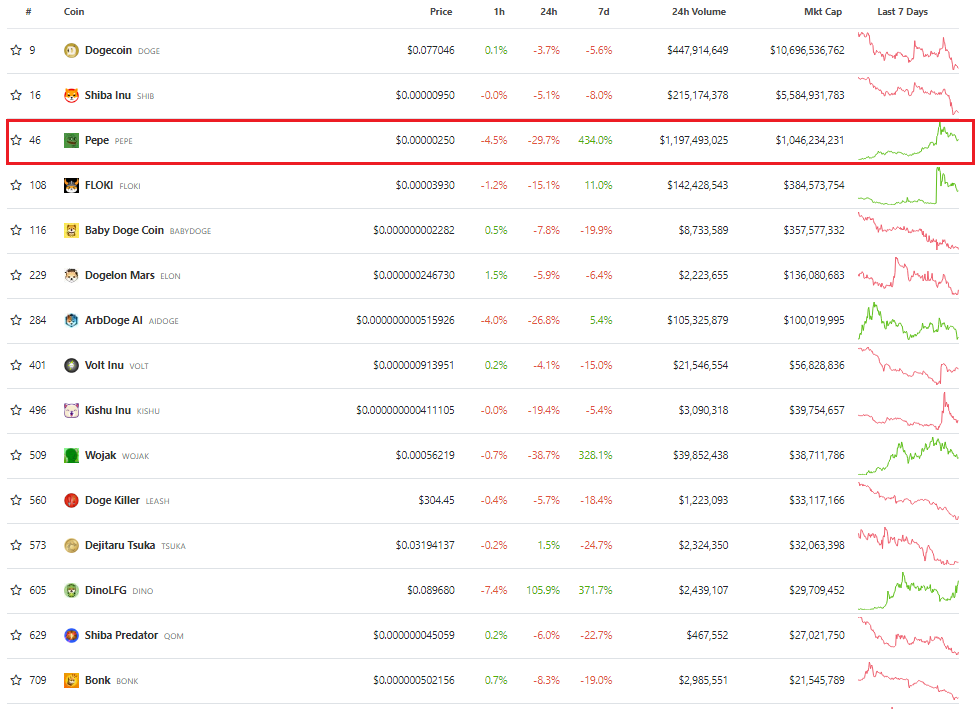This screenshot has width=978, height=709.
Task: Open the Dogecoin coin page link
Action: pos(109,51)
